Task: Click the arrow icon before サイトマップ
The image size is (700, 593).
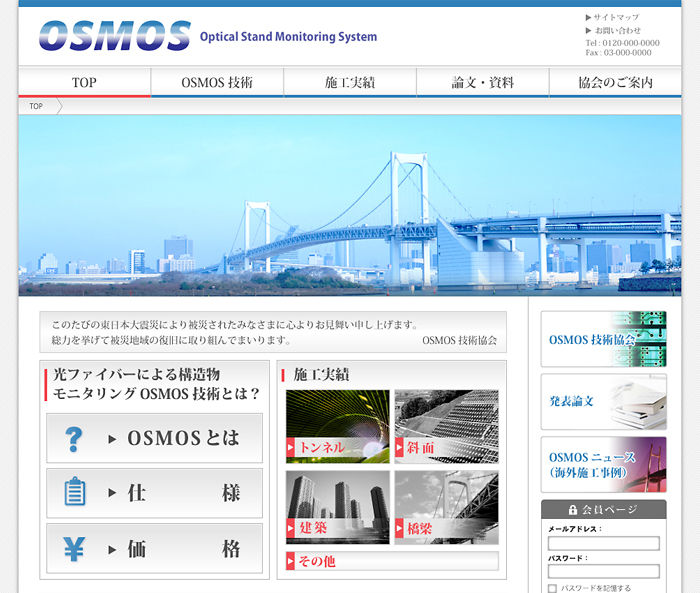Action: 588,17
